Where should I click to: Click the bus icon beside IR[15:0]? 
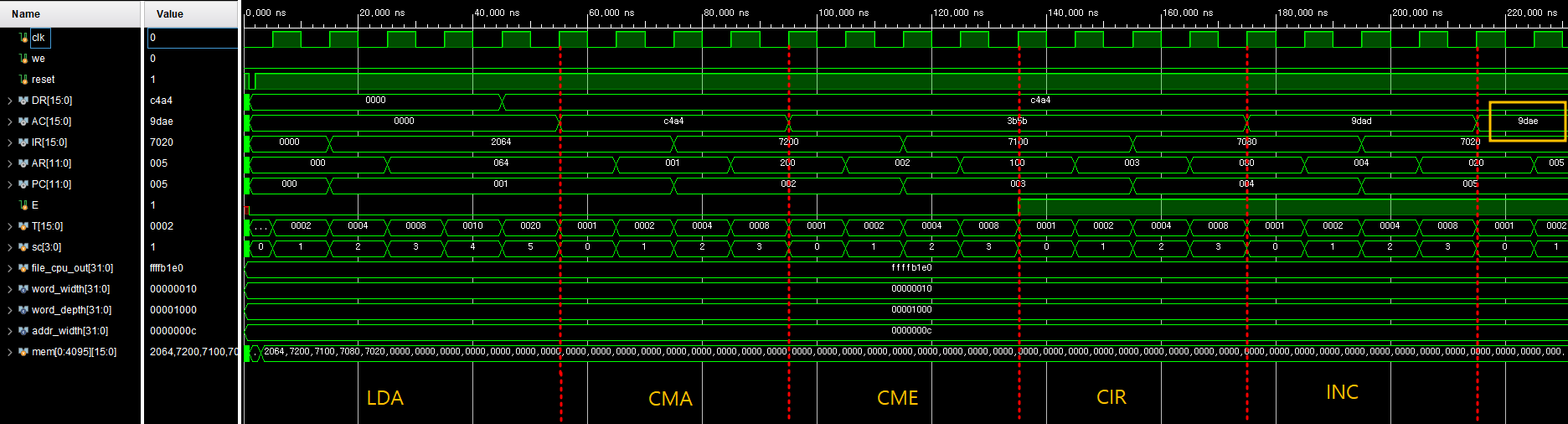pos(23,142)
